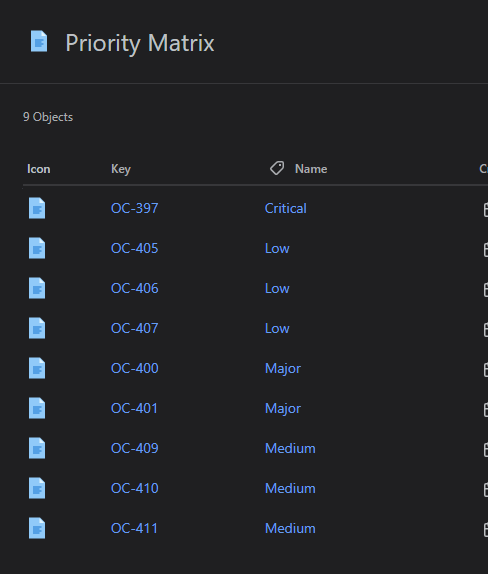Click the 9 Objects count label
This screenshot has height=574, width=488.
(x=48, y=117)
